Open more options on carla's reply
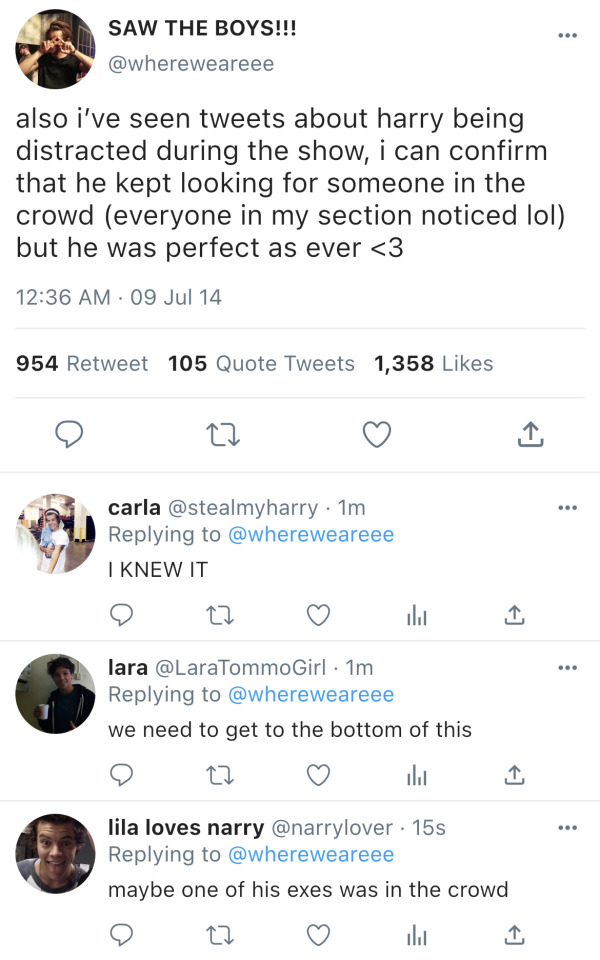This screenshot has width=600, height=960. pyautogui.click(x=568, y=508)
